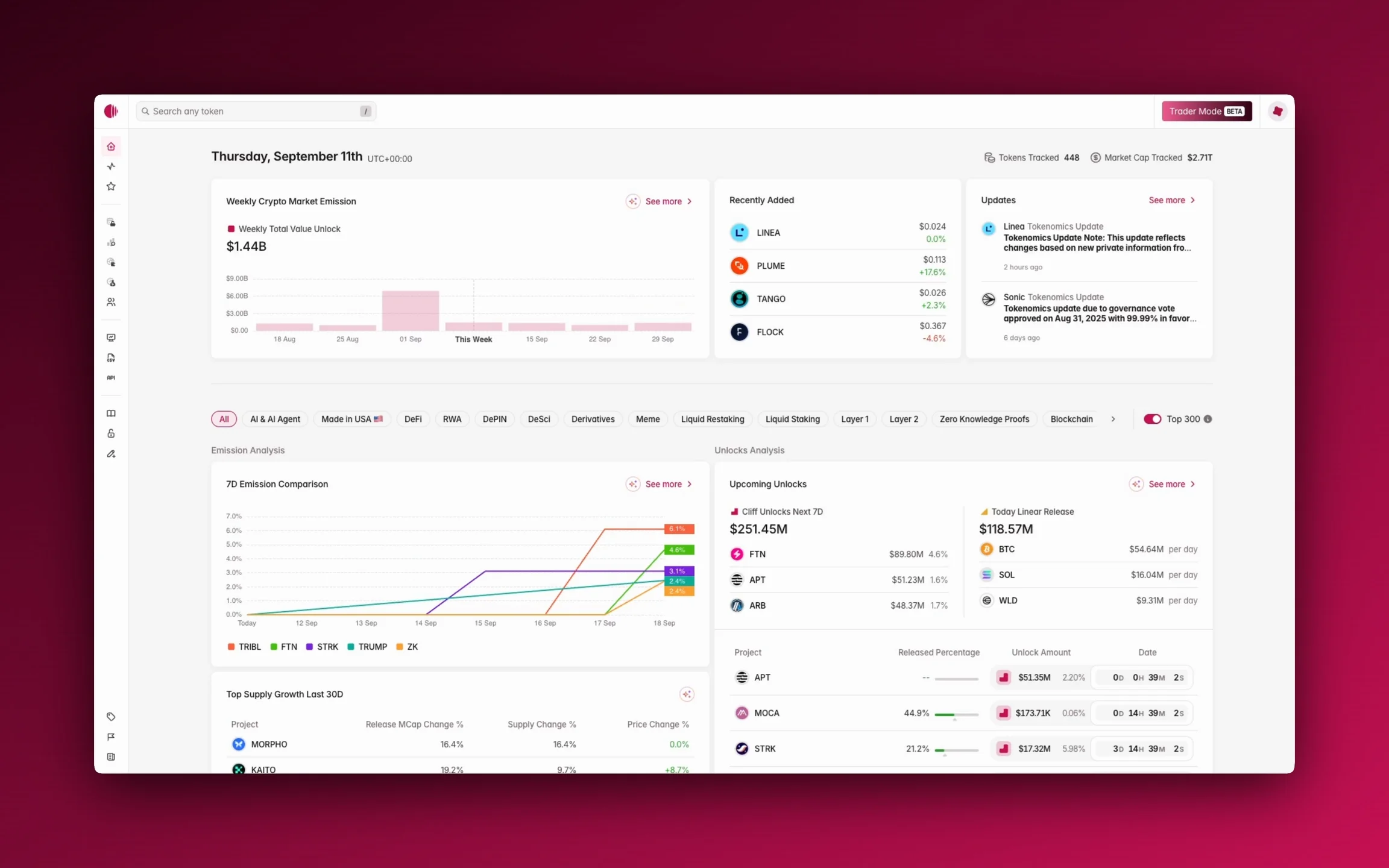The width and height of the screenshot is (1389, 868).
Task: Open the people group icon in sidebar
Action: pyautogui.click(x=111, y=302)
